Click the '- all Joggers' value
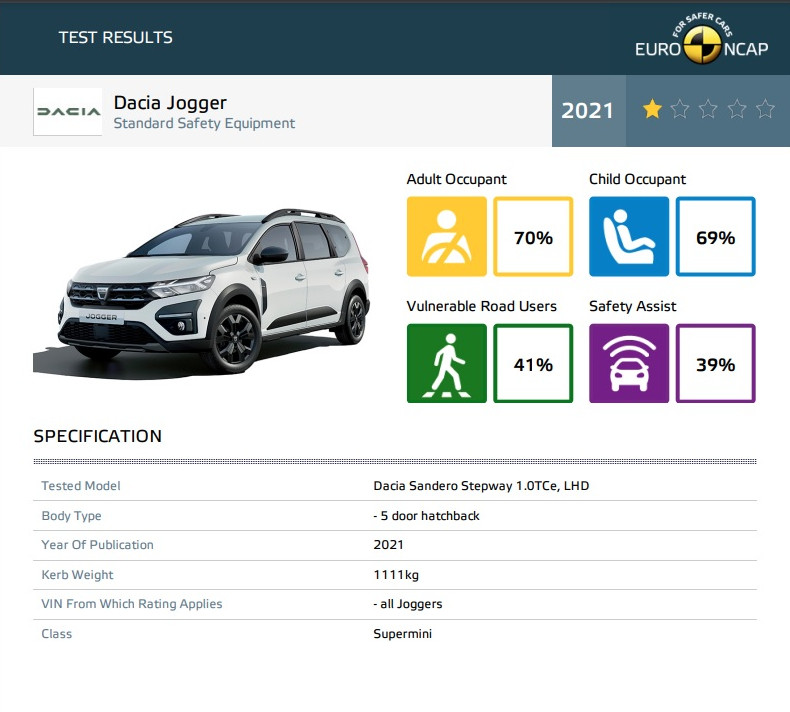Image resolution: width=790 pixels, height=712 pixels. [x=408, y=604]
